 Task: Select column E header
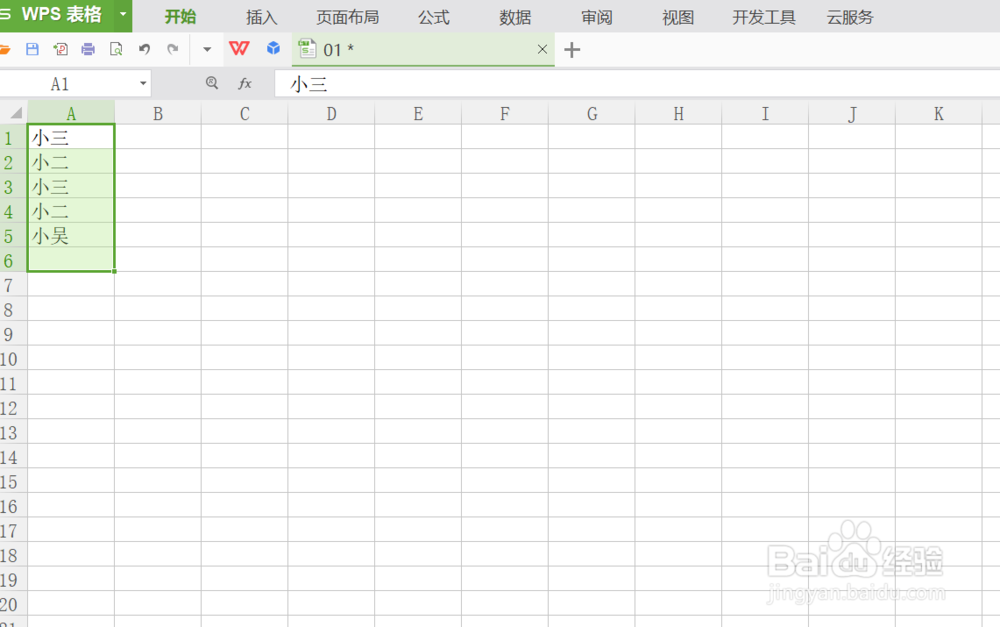418,113
